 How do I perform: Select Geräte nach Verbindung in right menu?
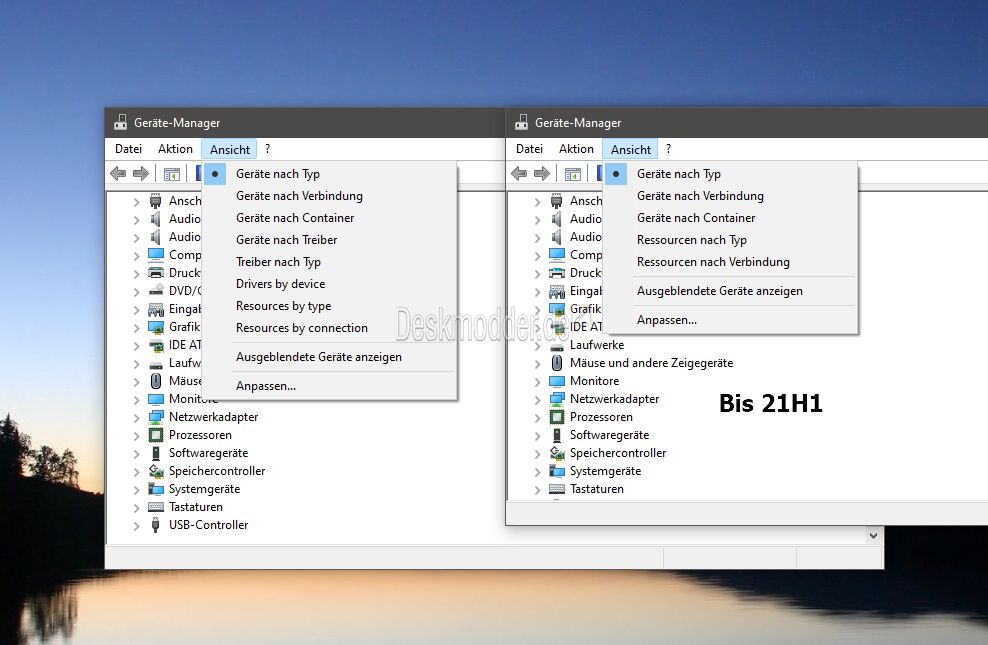(730, 196)
